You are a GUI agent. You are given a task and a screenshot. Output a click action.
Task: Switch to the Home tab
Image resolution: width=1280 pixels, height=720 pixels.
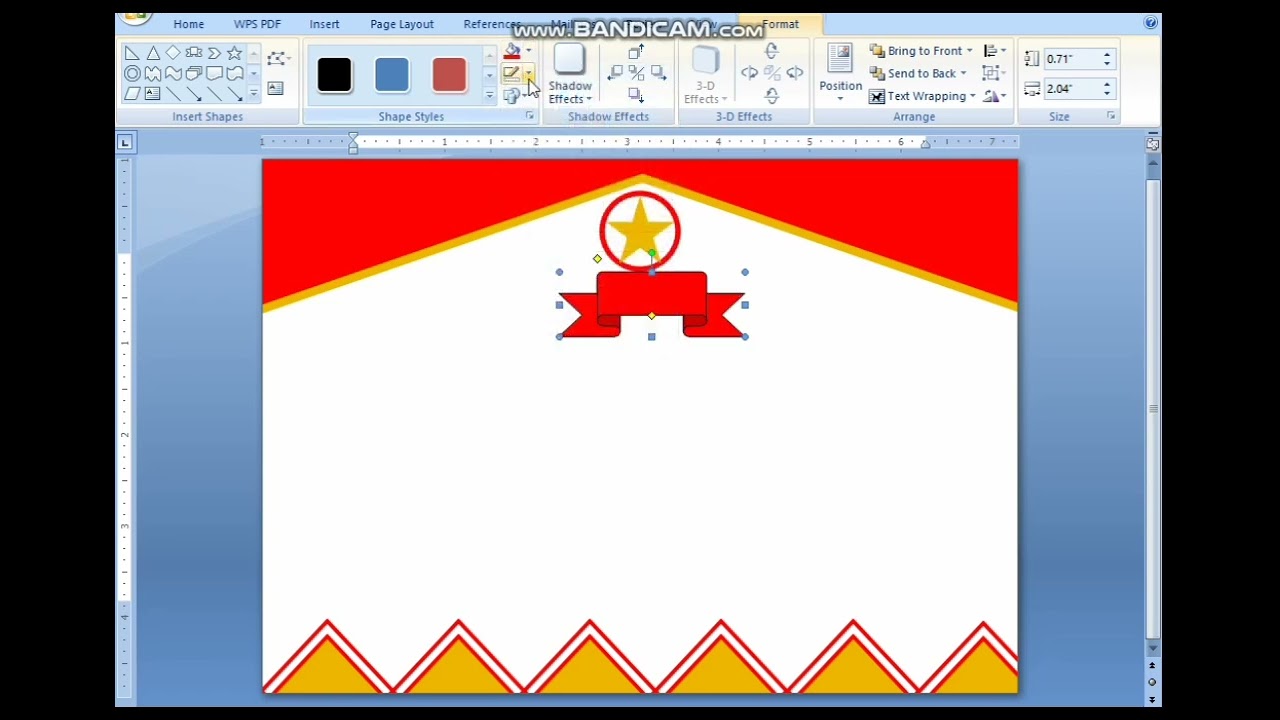(188, 24)
